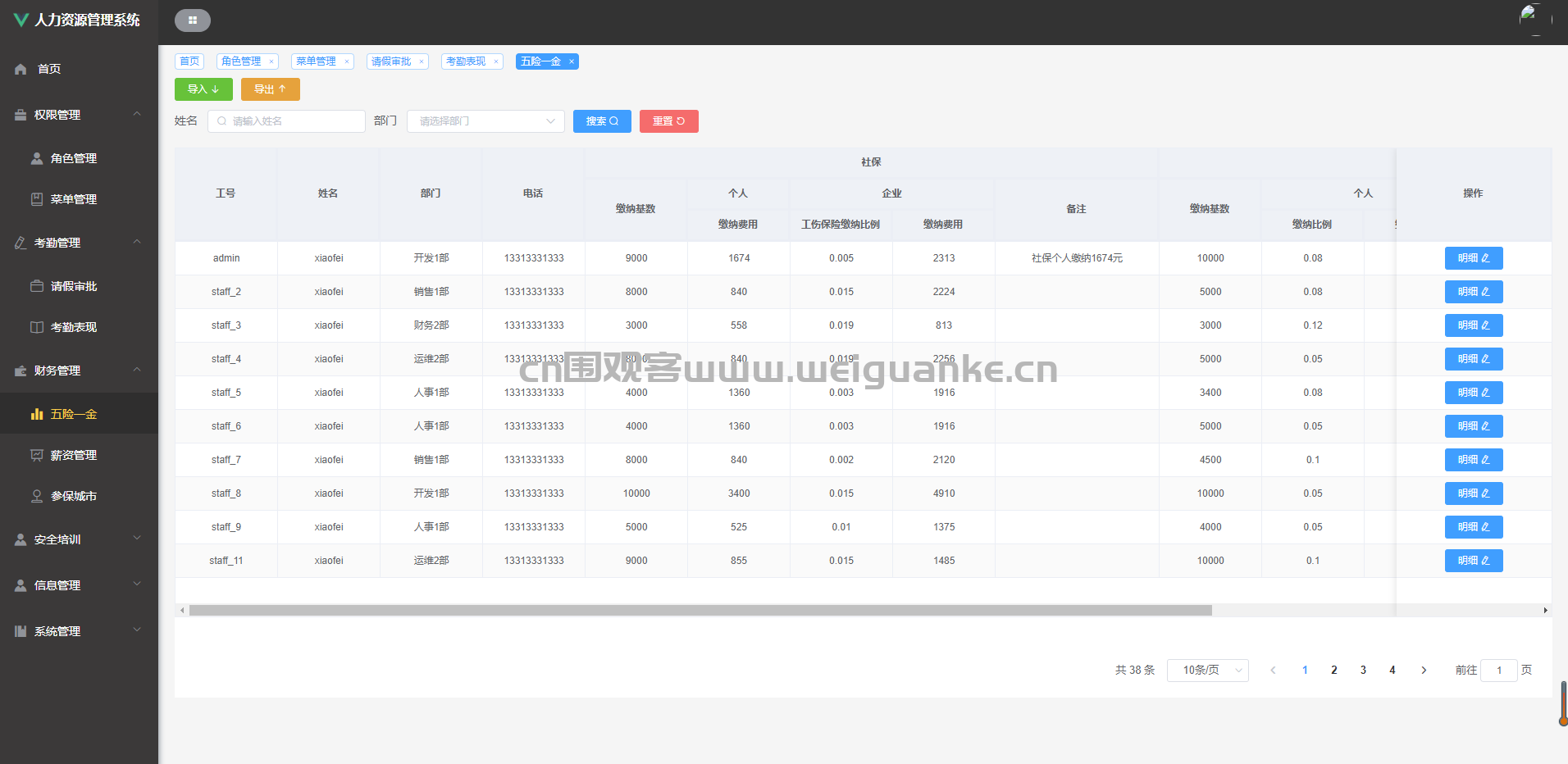
Task: Close the 请假审批 tab
Action: [x=422, y=61]
